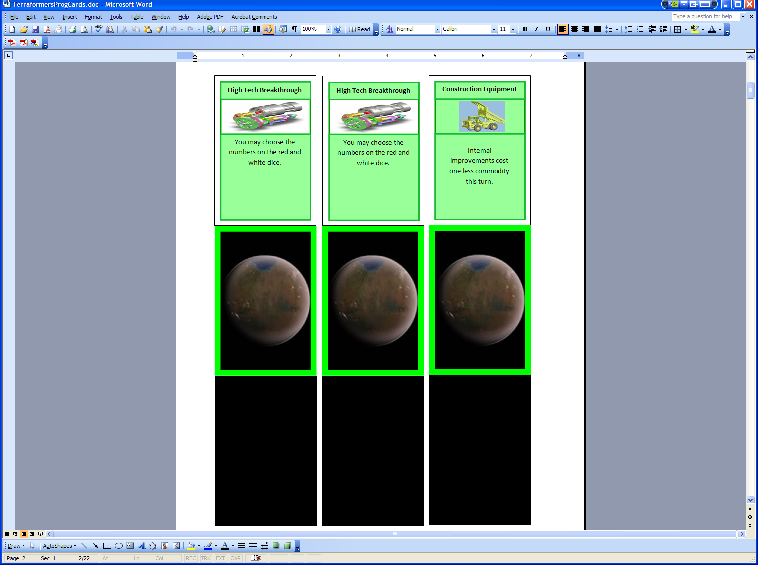760x567 pixels.
Task: Justify the paragraph text
Action: pyautogui.click(x=598, y=29)
